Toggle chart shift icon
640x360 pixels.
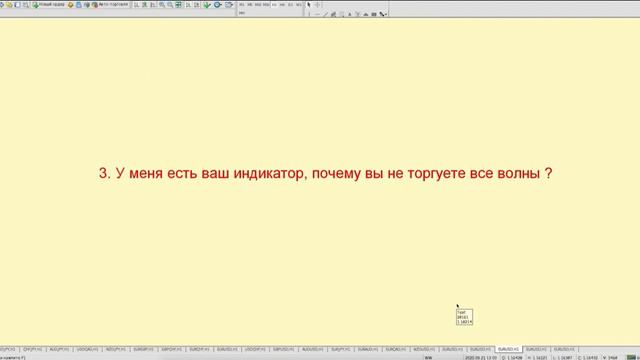click(x=197, y=5)
